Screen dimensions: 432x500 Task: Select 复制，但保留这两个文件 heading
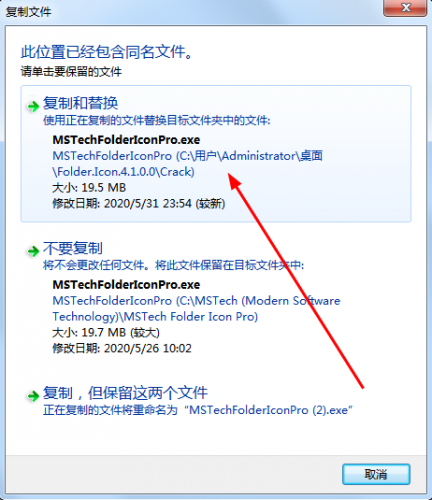click(x=125, y=393)
